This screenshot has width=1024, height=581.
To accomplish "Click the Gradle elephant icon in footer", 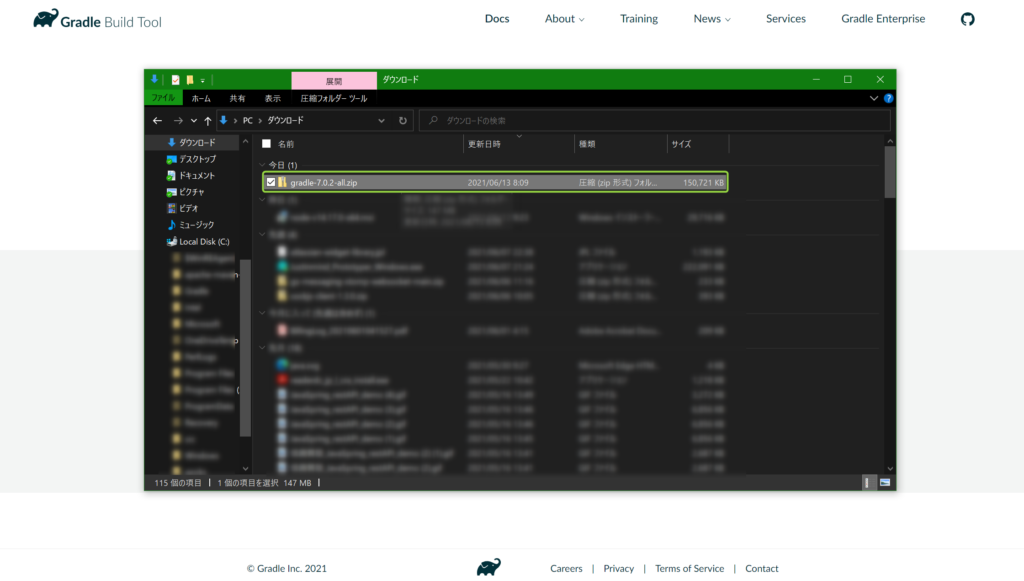I will [488, 567].
